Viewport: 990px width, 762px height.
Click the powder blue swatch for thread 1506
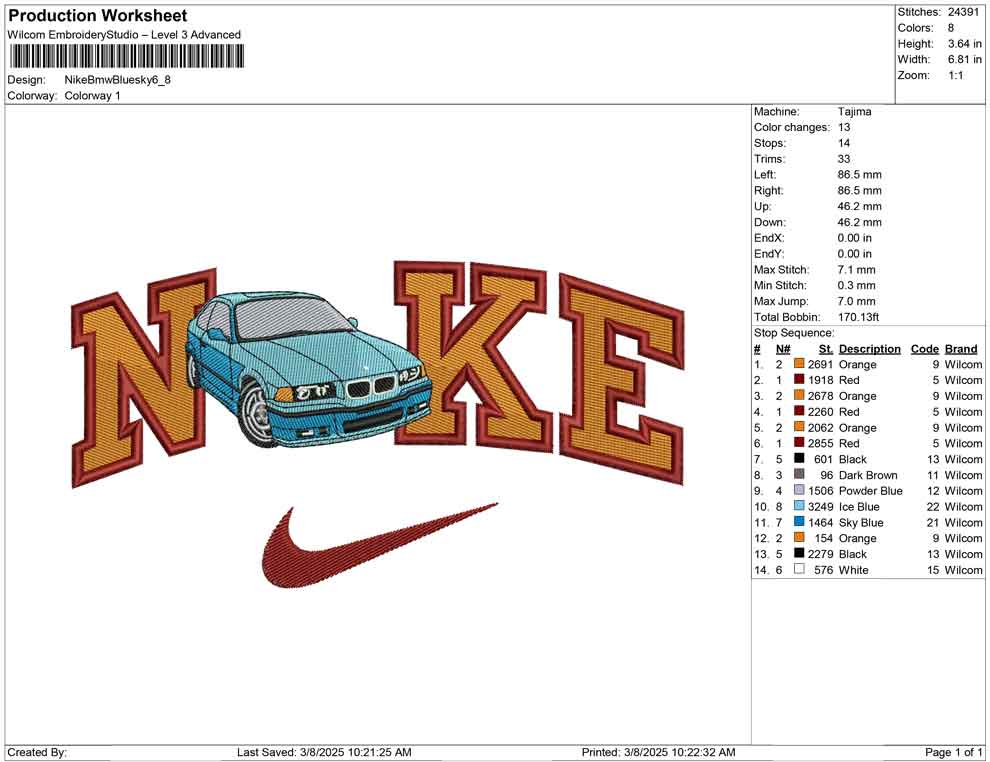click(799, 491)
